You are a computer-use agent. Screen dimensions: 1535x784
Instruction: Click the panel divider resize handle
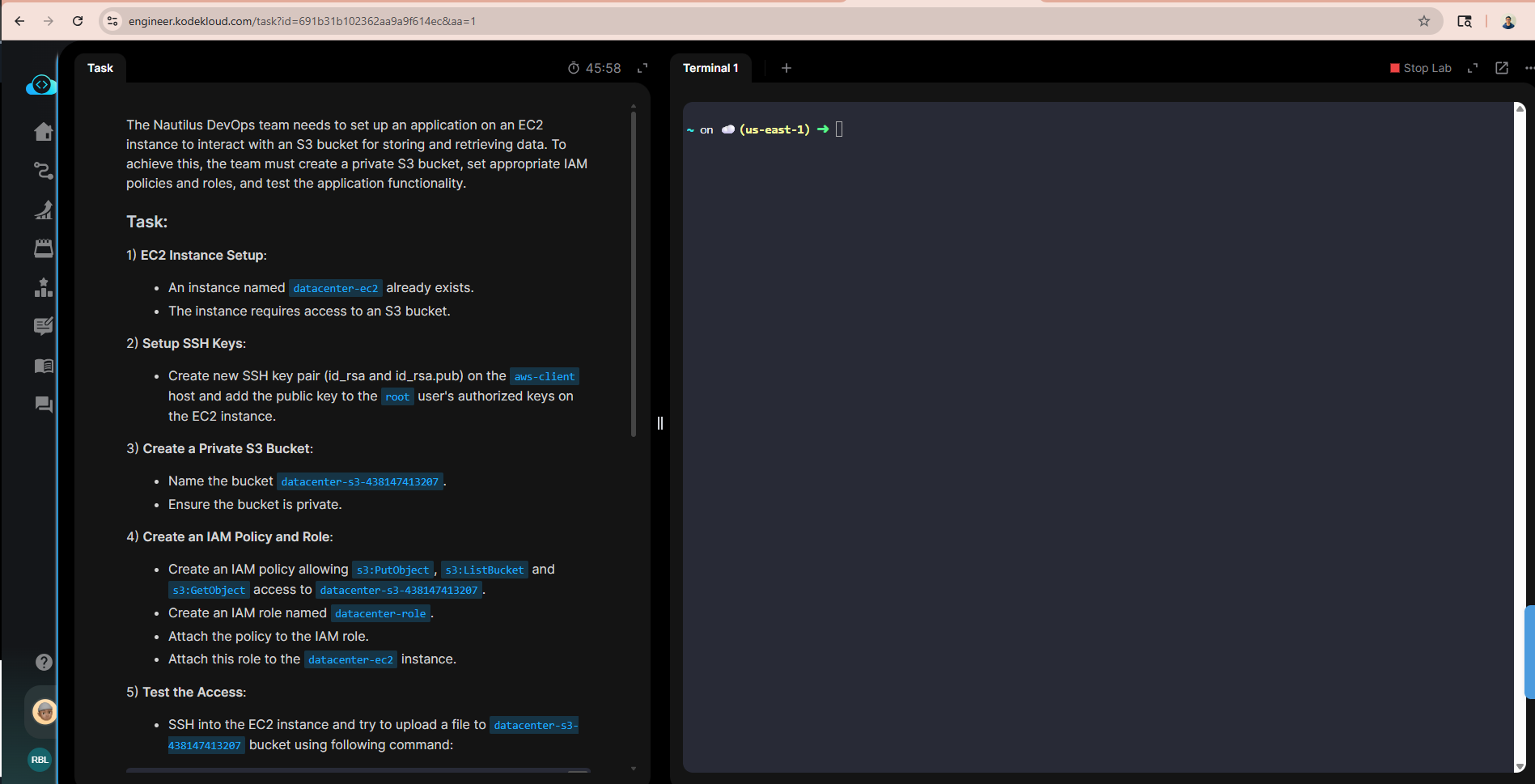coord(660,423)
